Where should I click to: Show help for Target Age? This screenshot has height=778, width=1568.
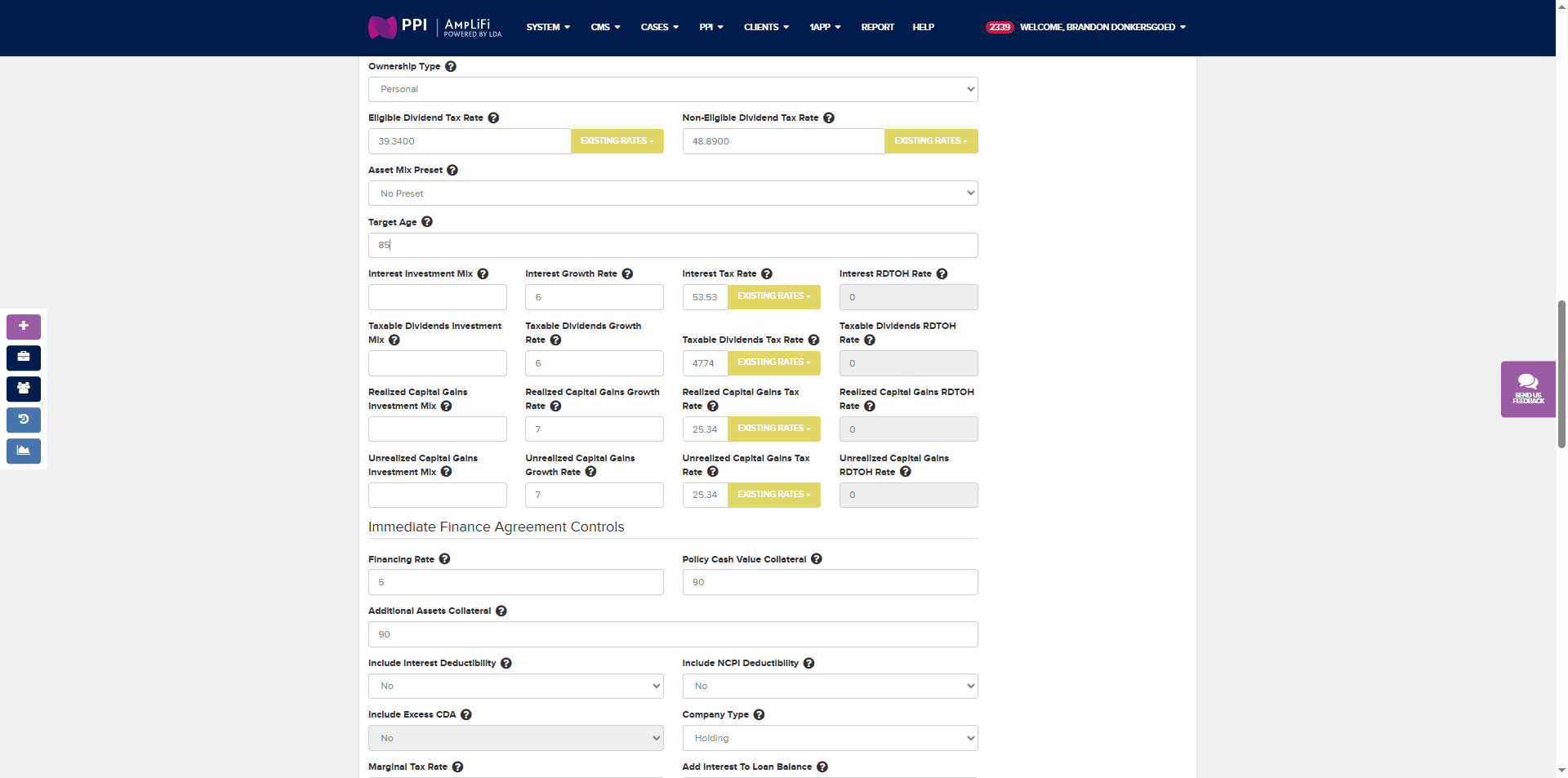427,222
